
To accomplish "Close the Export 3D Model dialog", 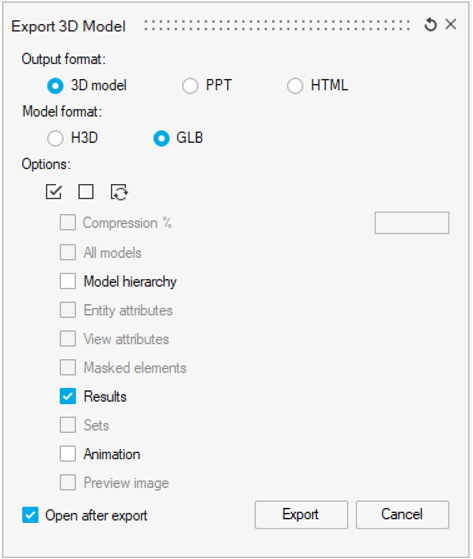I will click(x=451, y=24).
